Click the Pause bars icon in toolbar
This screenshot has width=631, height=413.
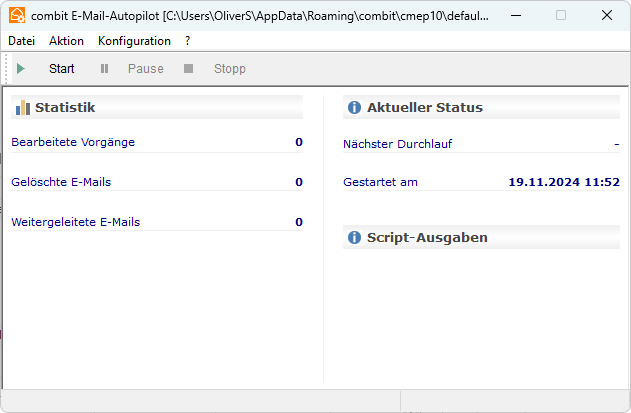(104, 69)
